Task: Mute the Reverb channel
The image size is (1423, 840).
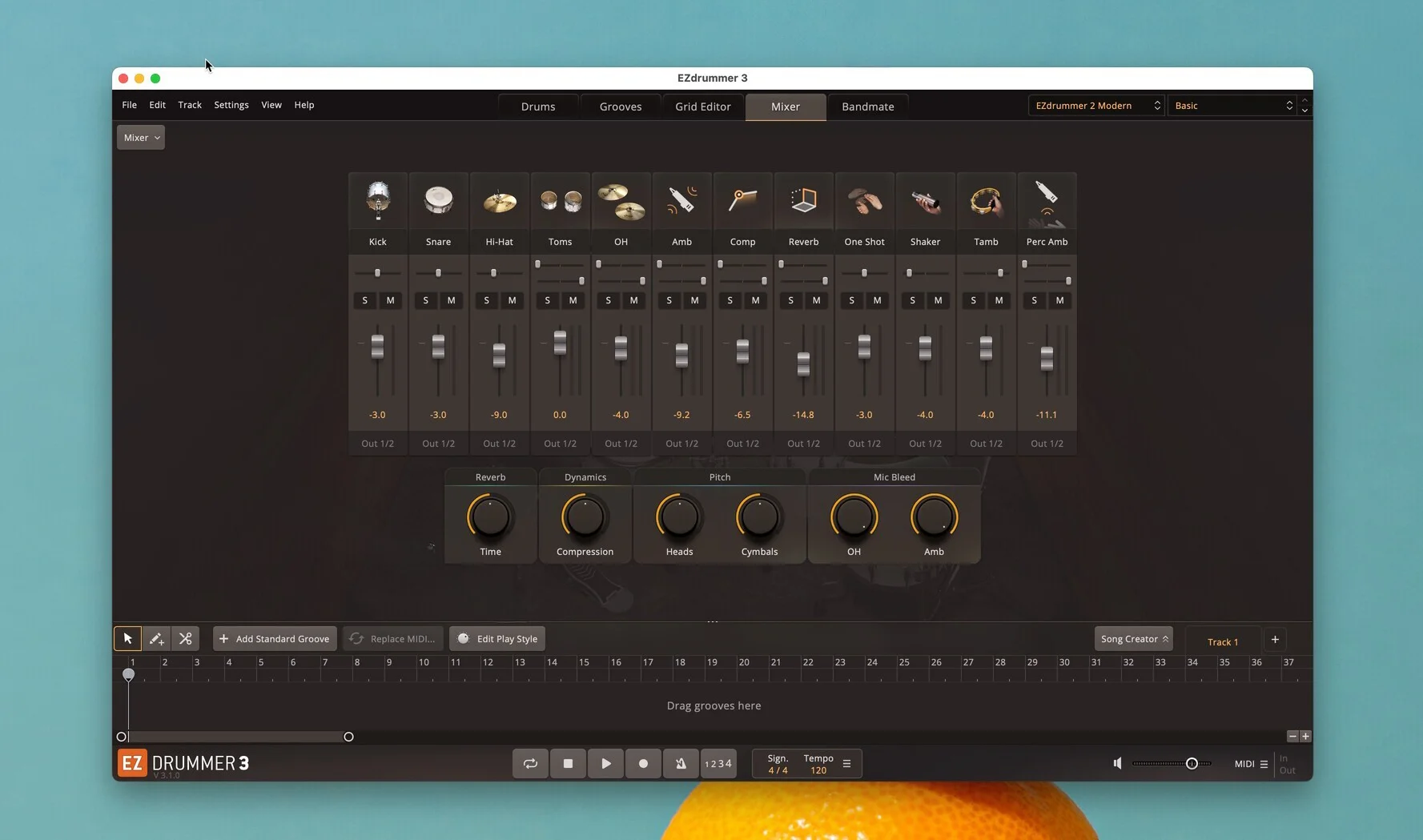Action: (x=817, y=300)
